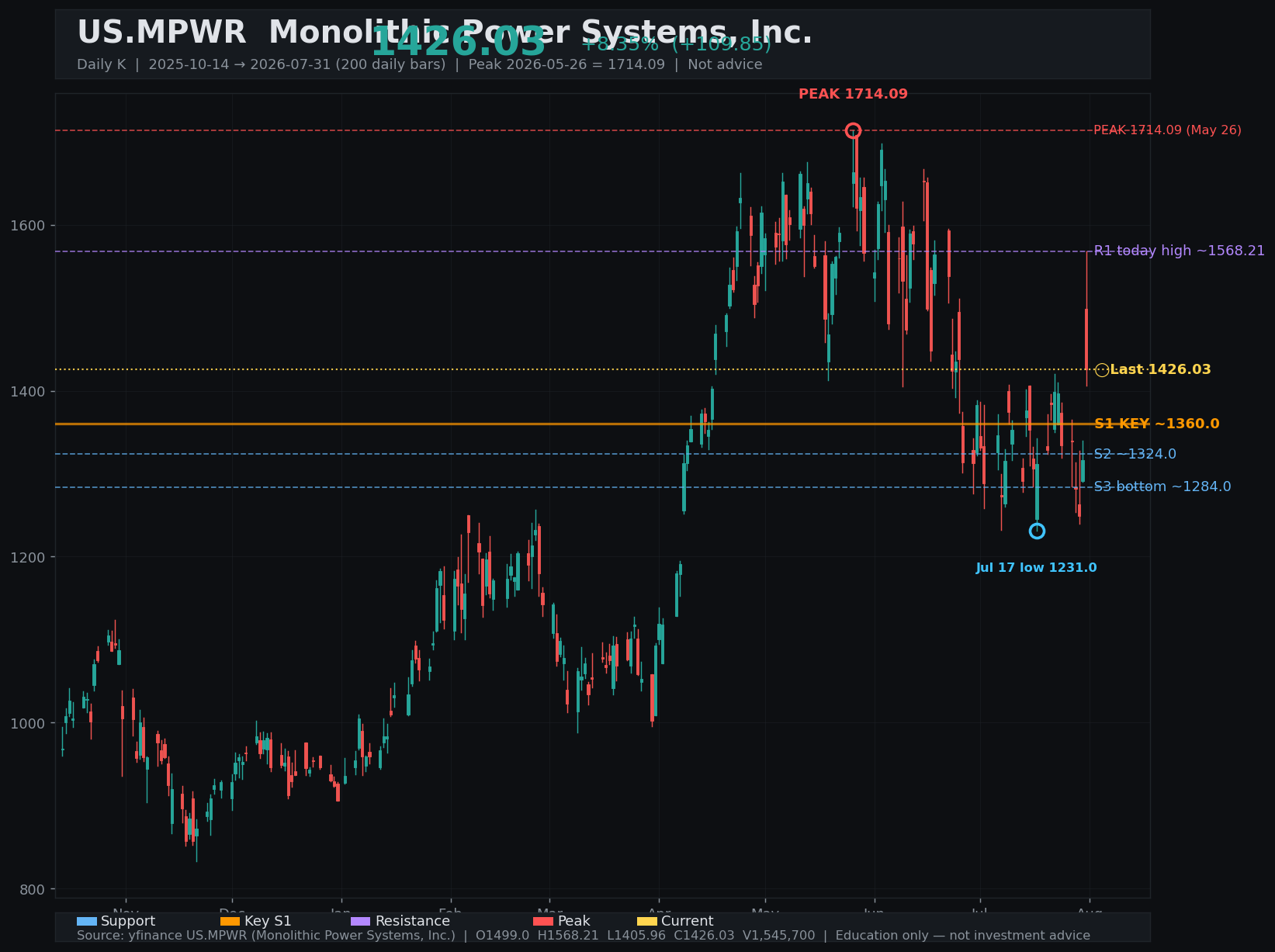Click the 'H1568.21' value in the footer
This screenshot has width=1275, height=952.
pyautogui.click(x=568, y=936)
